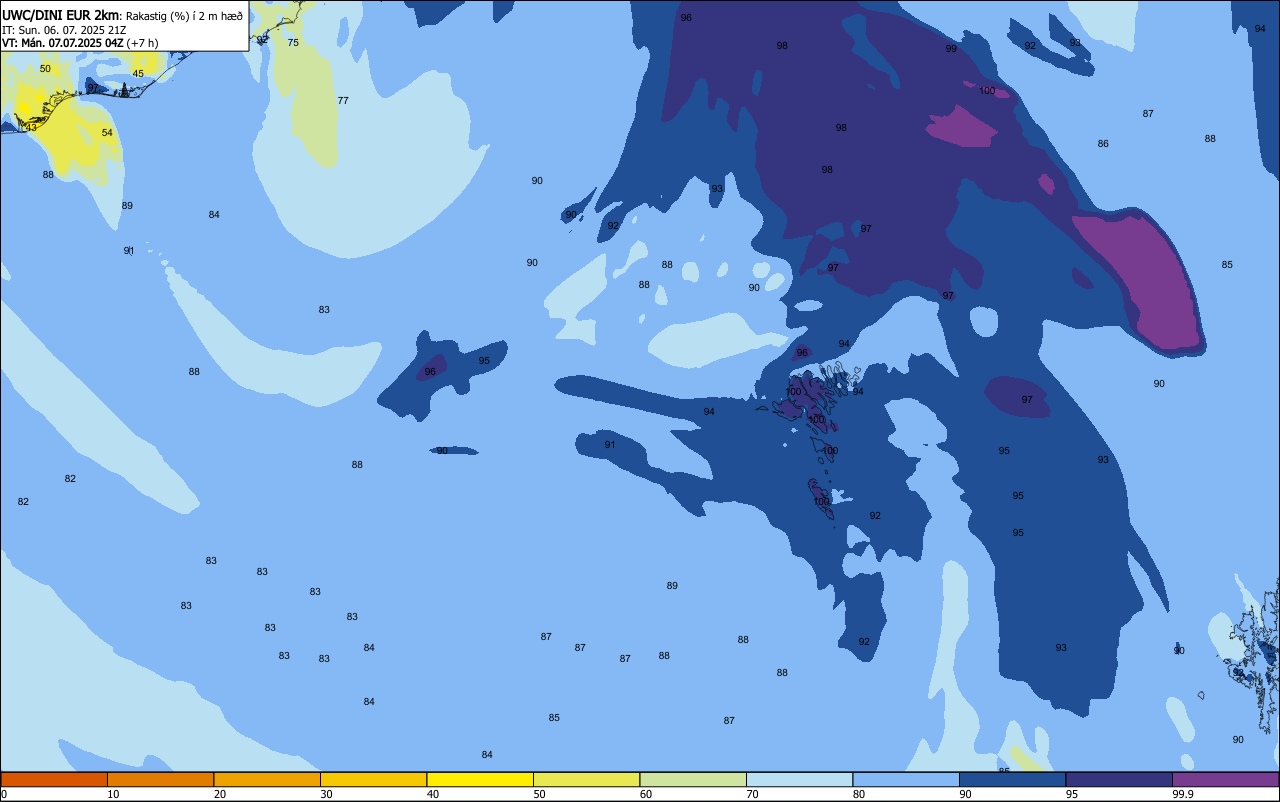This screenshot has height=802, width=1280.
Task: Select the 70–80 light blue legend segment
Action: click(x=799, y=779)
